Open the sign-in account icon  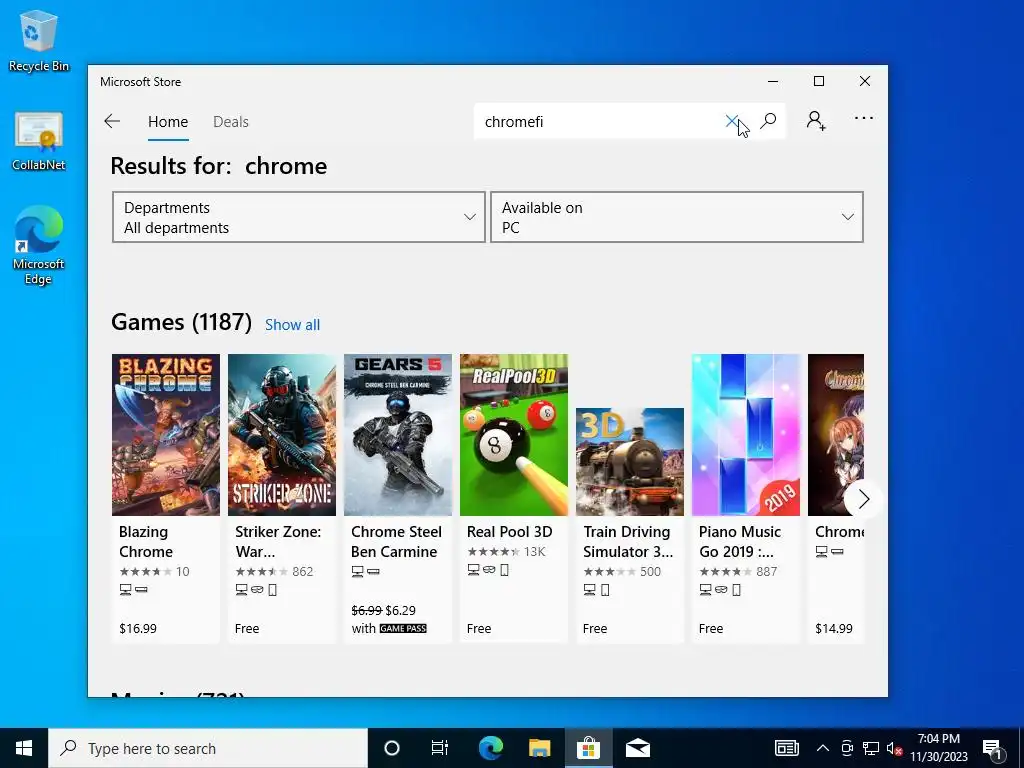816,121
